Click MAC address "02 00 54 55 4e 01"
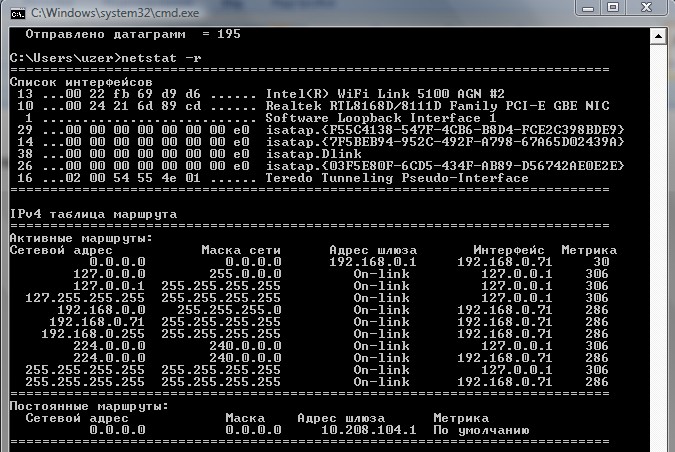This screenshot has width=675, height=452. 133,178
